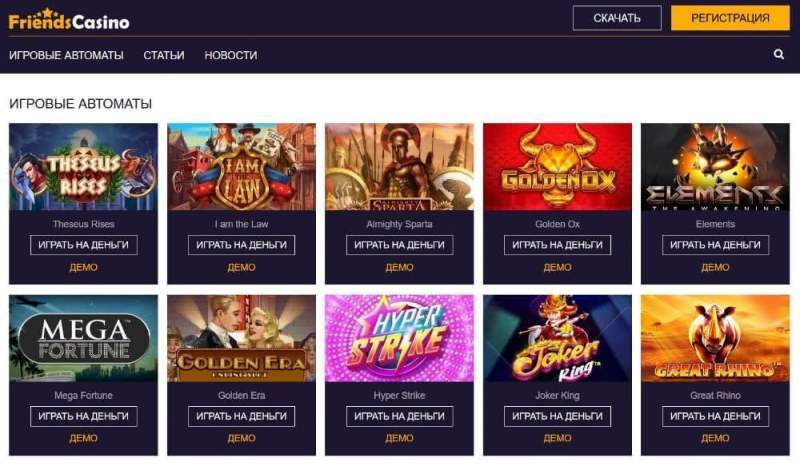Click the search magnifier icon
The width and height of the screenshot is (800, 466).
779,55
